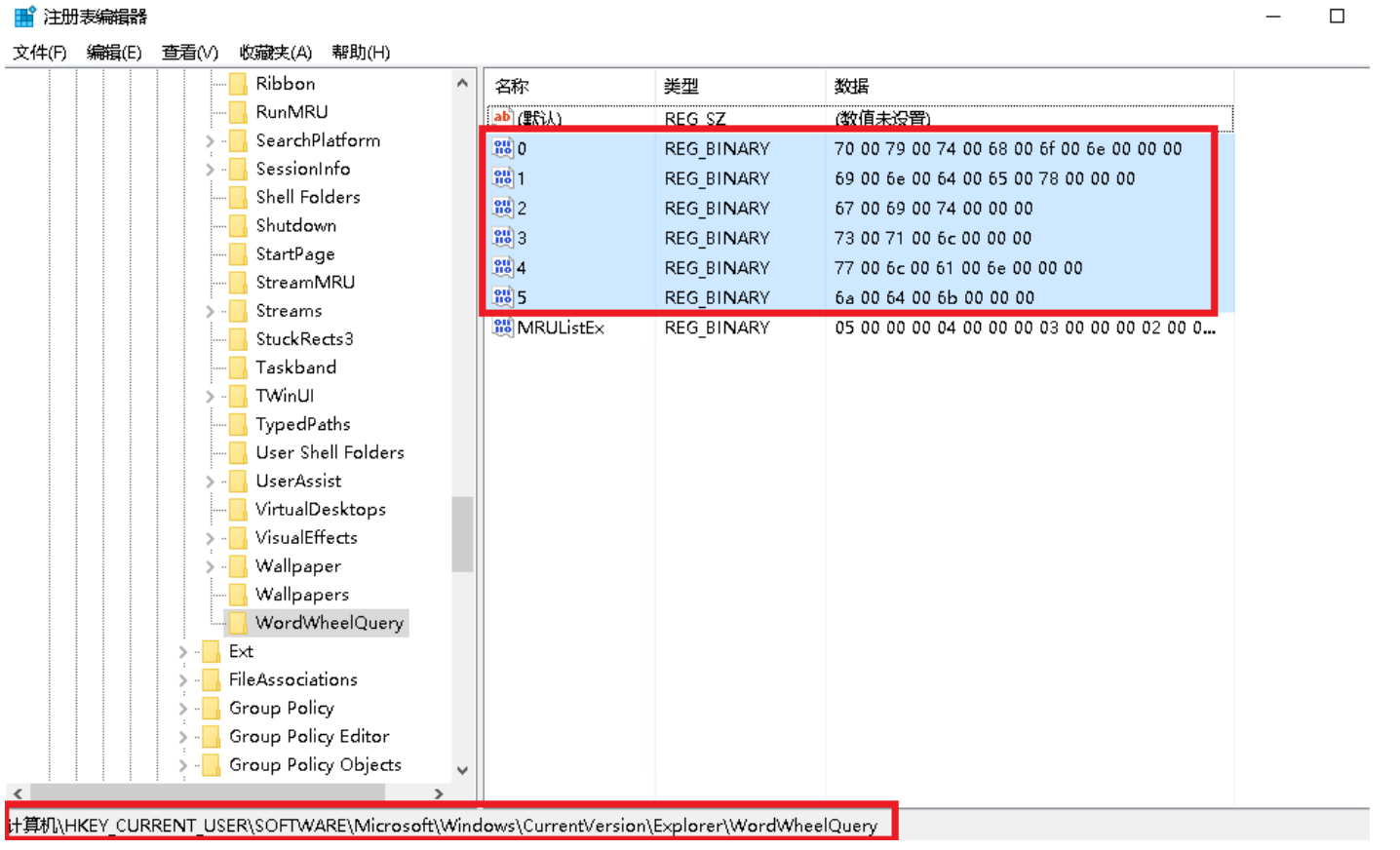Screen dimensions: 1400x850
Task: Expand the SearchPlatform tree node
Action: click(x=210, y=141)
